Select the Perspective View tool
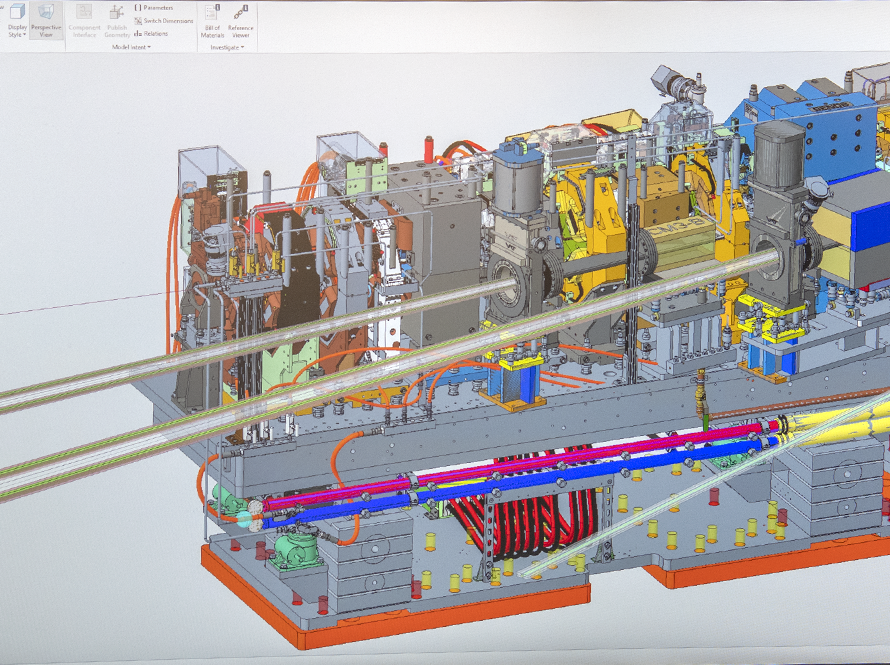890x665 pixels. (46, 13)
